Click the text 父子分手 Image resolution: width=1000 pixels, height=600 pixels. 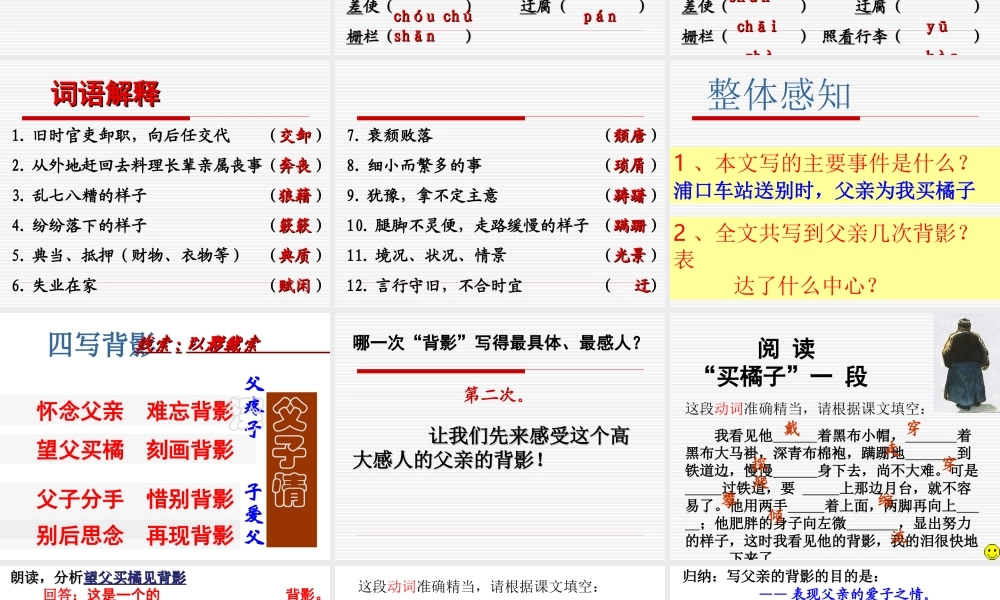point(80,499)
